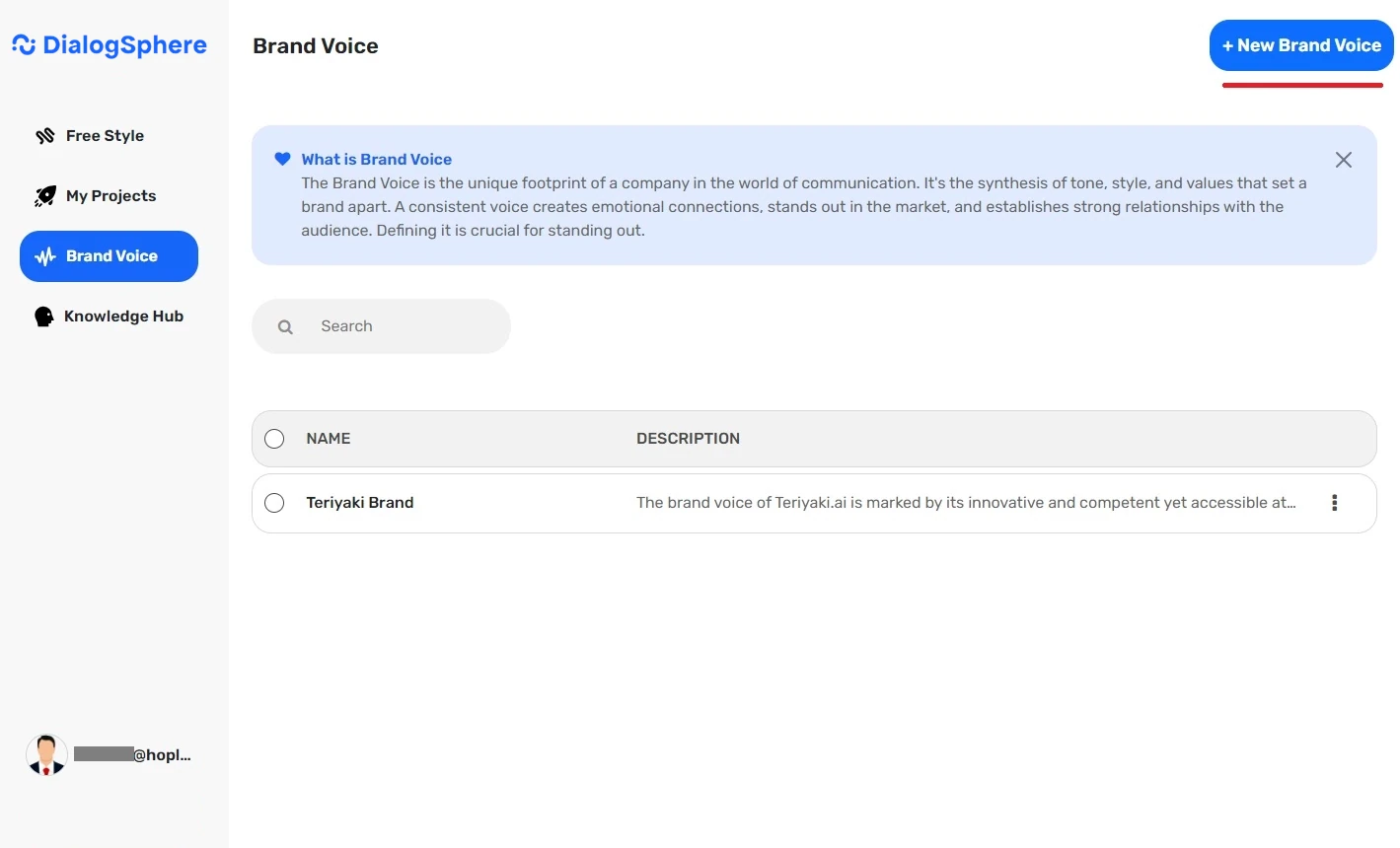Navigate to My Projects
The image size is (1400, 848).
pyautogui.click(x=111, y=195)
